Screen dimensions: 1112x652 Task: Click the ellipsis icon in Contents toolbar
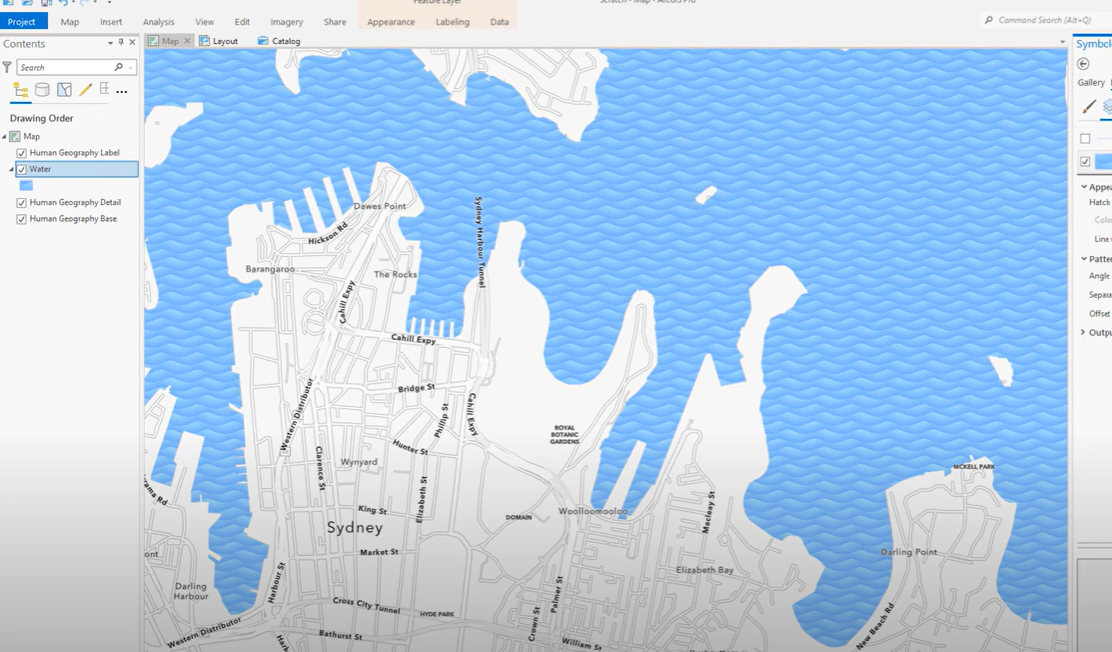coord(121,90)
